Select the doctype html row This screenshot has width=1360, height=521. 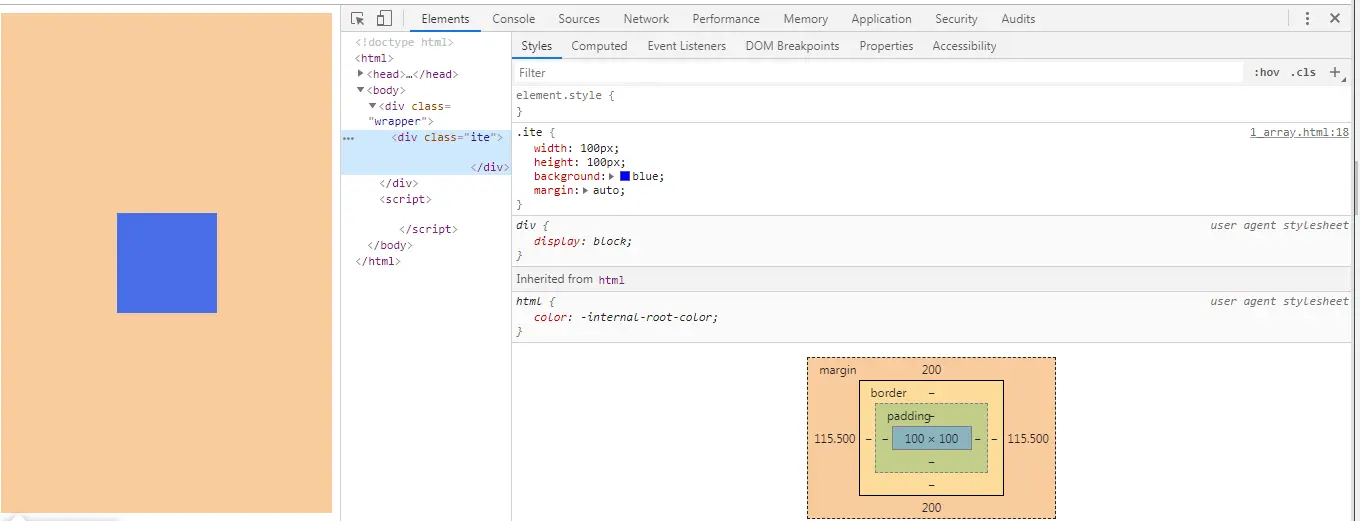click(405, 42)
